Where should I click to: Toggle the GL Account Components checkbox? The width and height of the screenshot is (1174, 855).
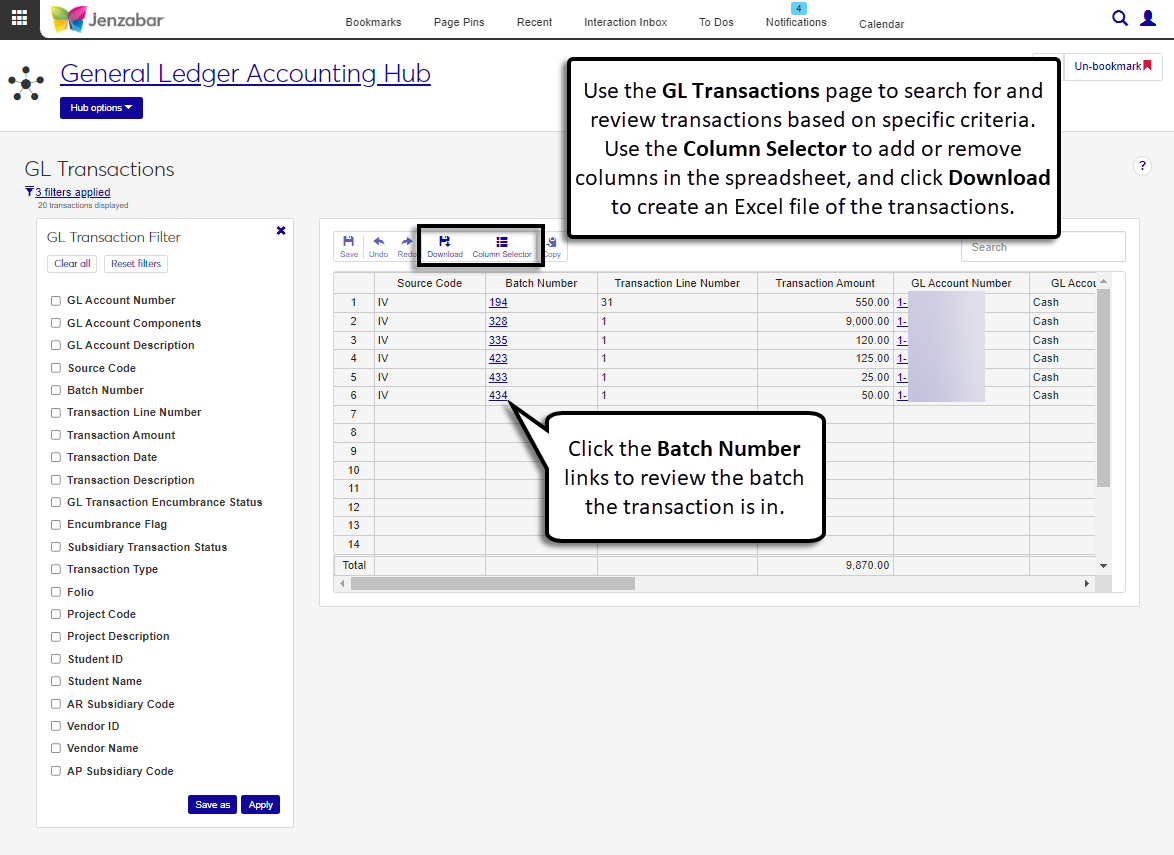point(55,323)
